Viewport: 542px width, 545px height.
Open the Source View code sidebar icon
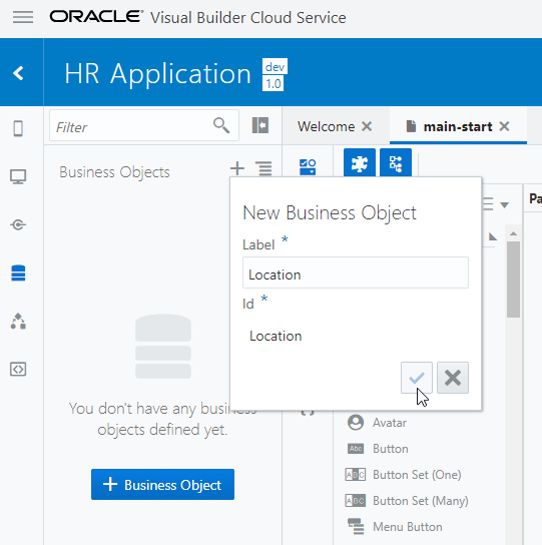tap(18, 369)
